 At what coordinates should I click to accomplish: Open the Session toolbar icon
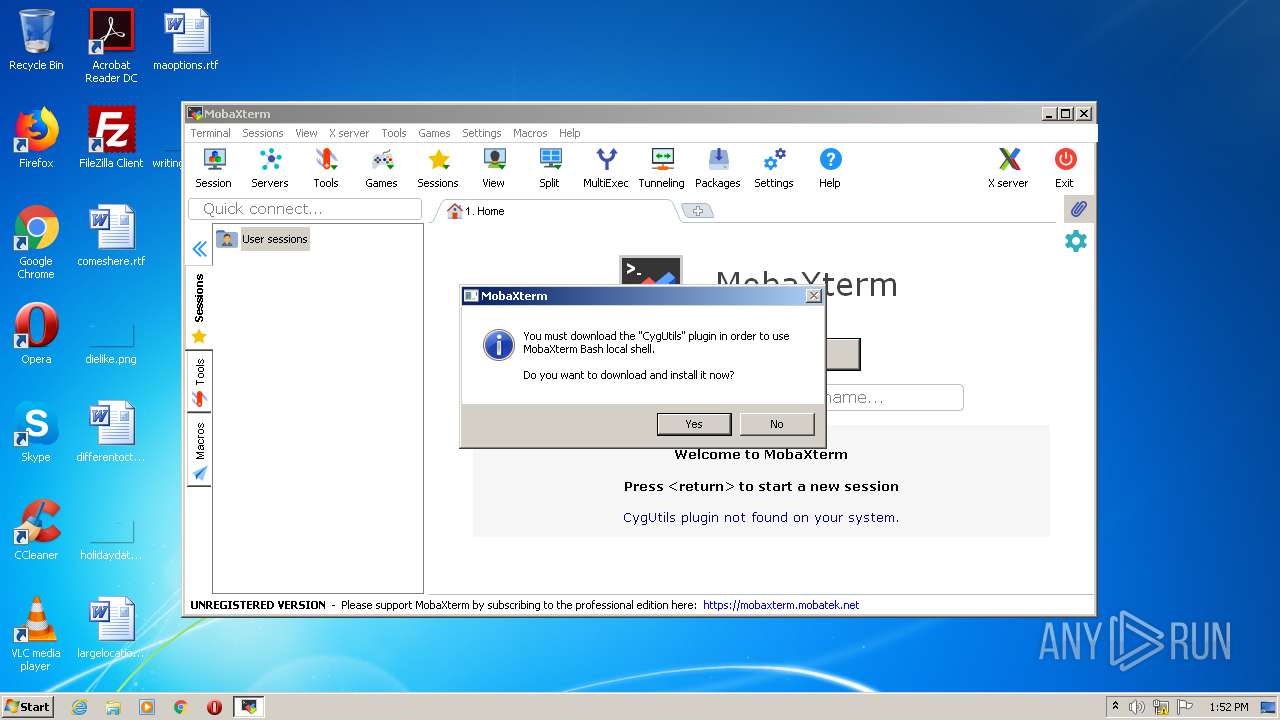(x=213, y=168)
